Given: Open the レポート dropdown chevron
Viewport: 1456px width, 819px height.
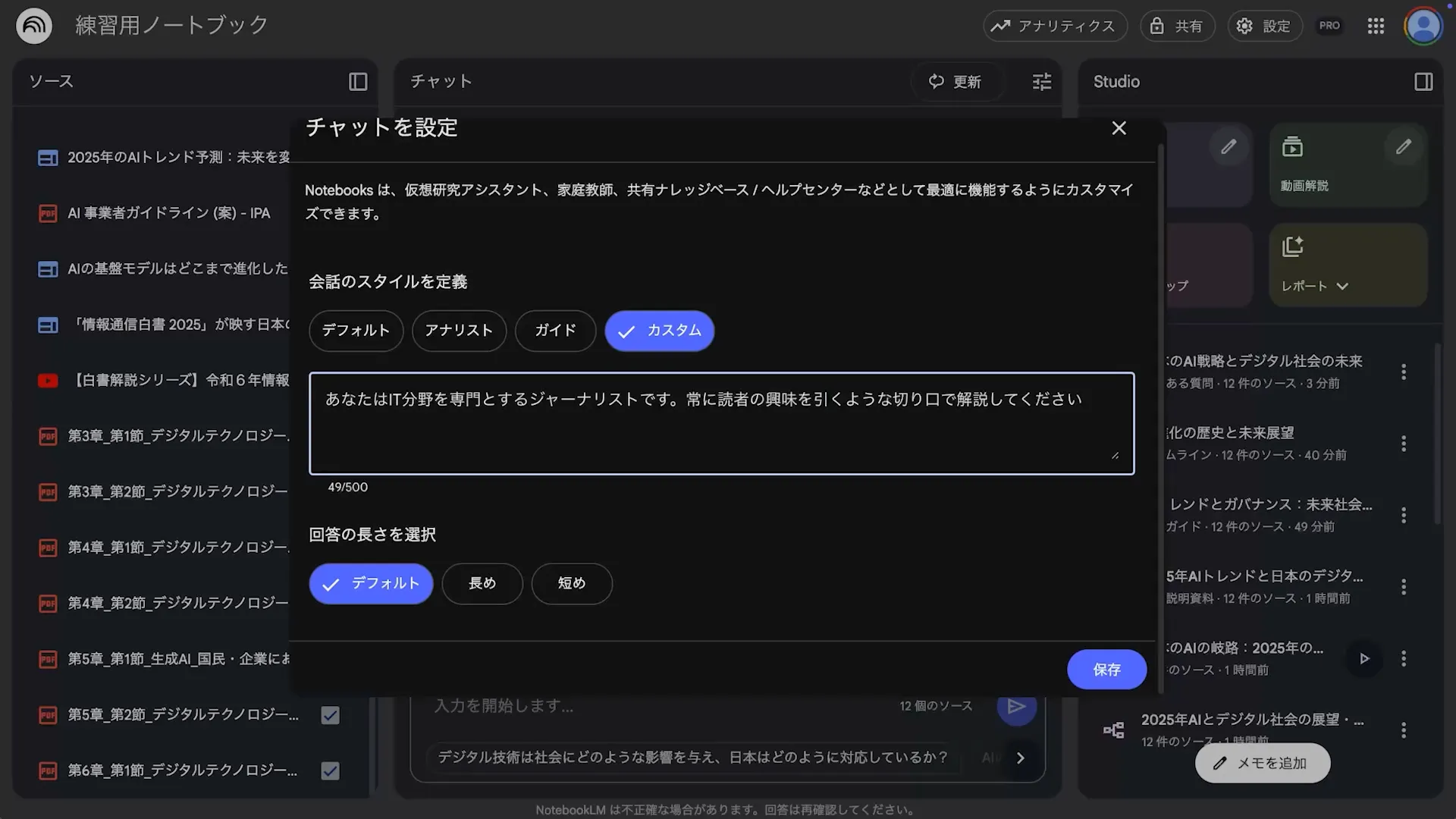Looking at the screenshot, I should pos(1344,286).
